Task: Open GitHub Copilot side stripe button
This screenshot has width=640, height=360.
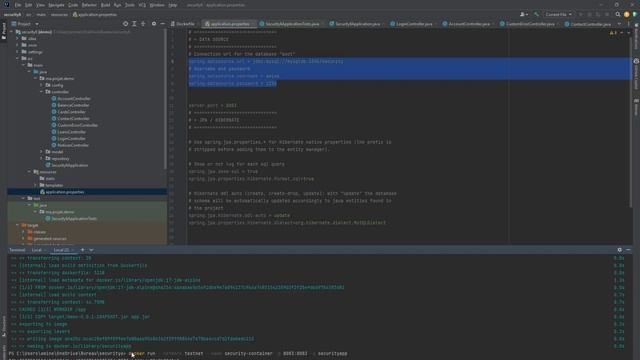Action: [x=636, y=74]
